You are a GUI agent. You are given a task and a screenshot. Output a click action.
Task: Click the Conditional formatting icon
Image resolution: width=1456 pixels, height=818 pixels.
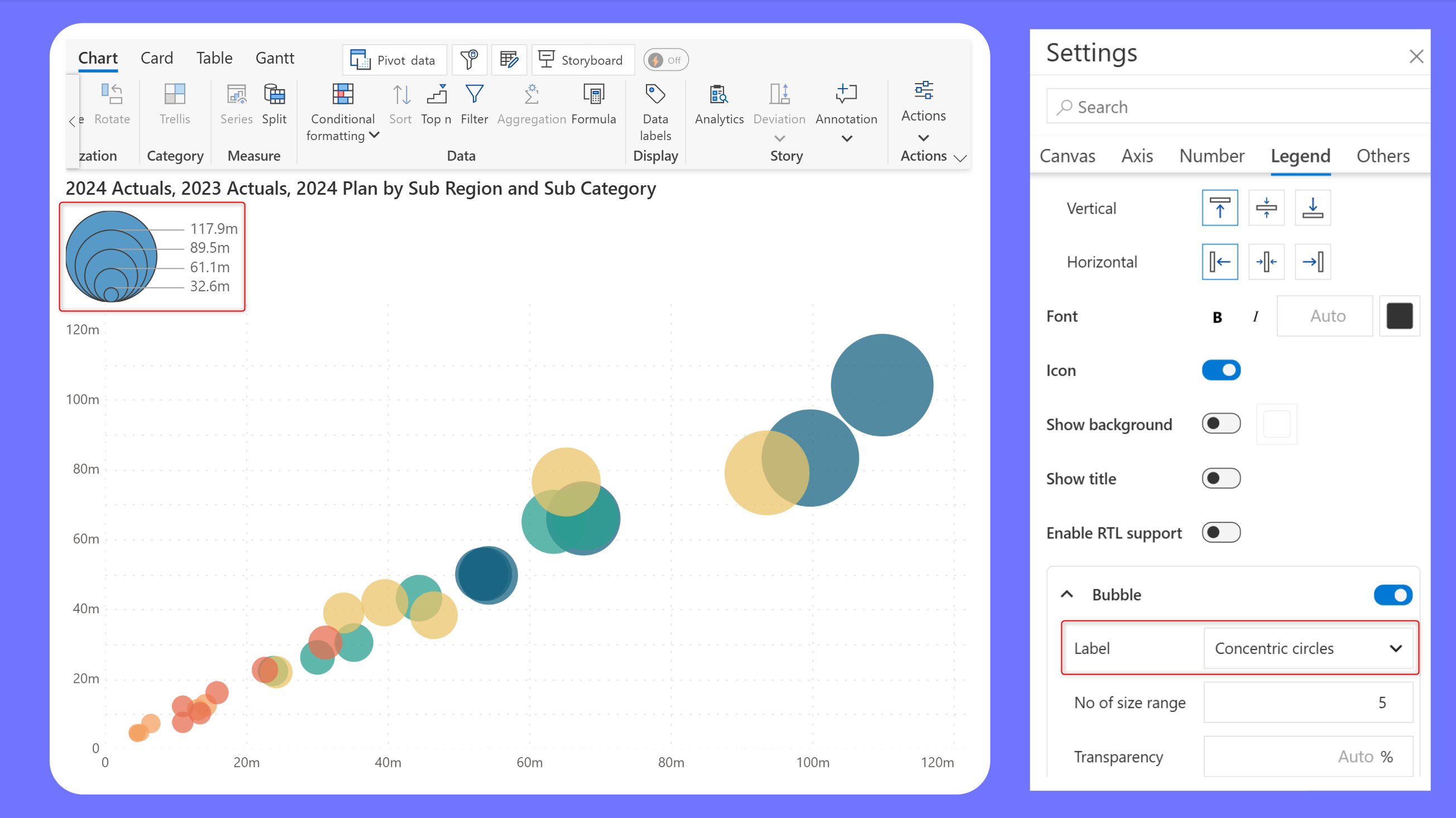click(x=343, y=95)
